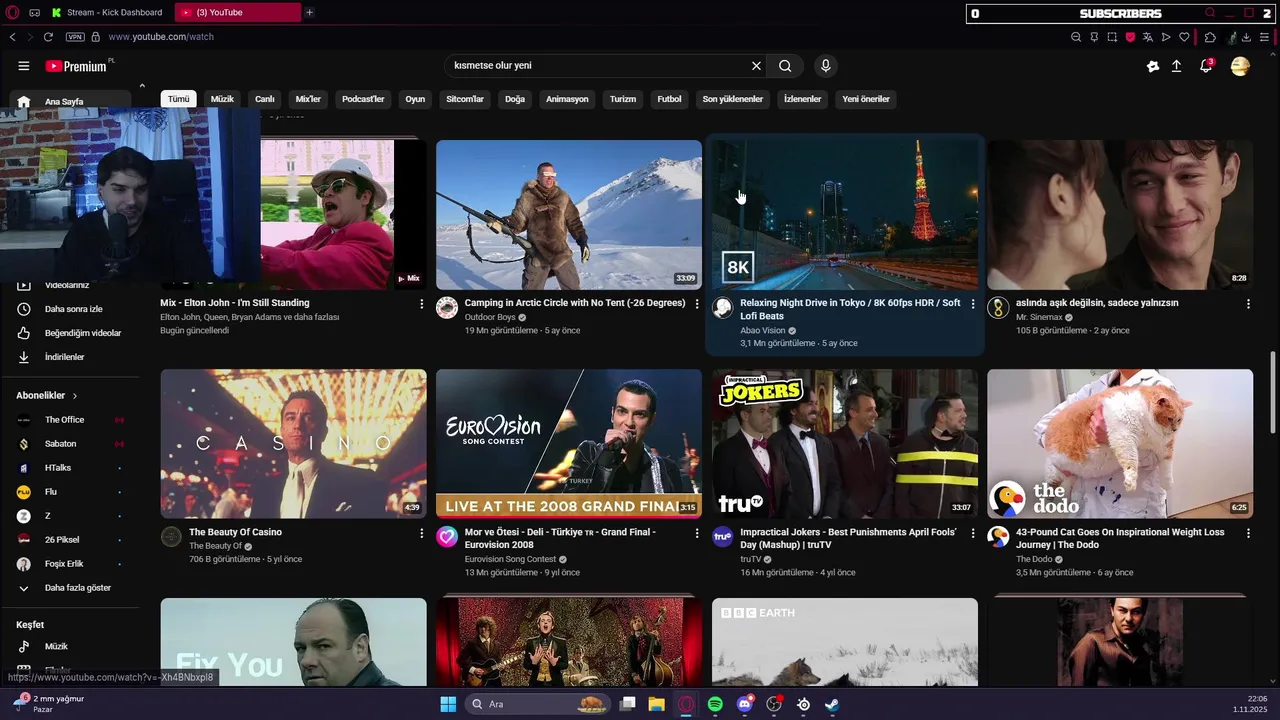Open a new browser tab
Screen dimensions: 1280x720
pyautogui.click(x=309, y=12)
